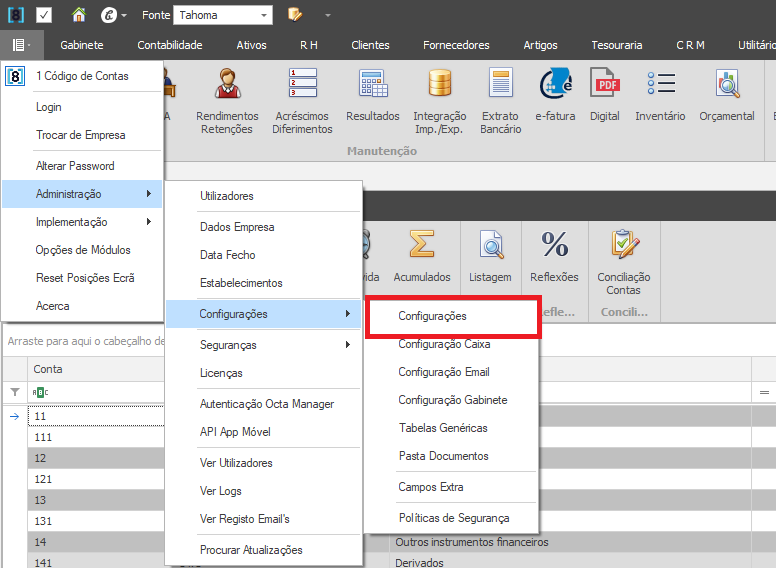Click the home icon in top toolbar
Viewport: 776px width, 568px height.
pyautogui.click(x=79, y=15)
